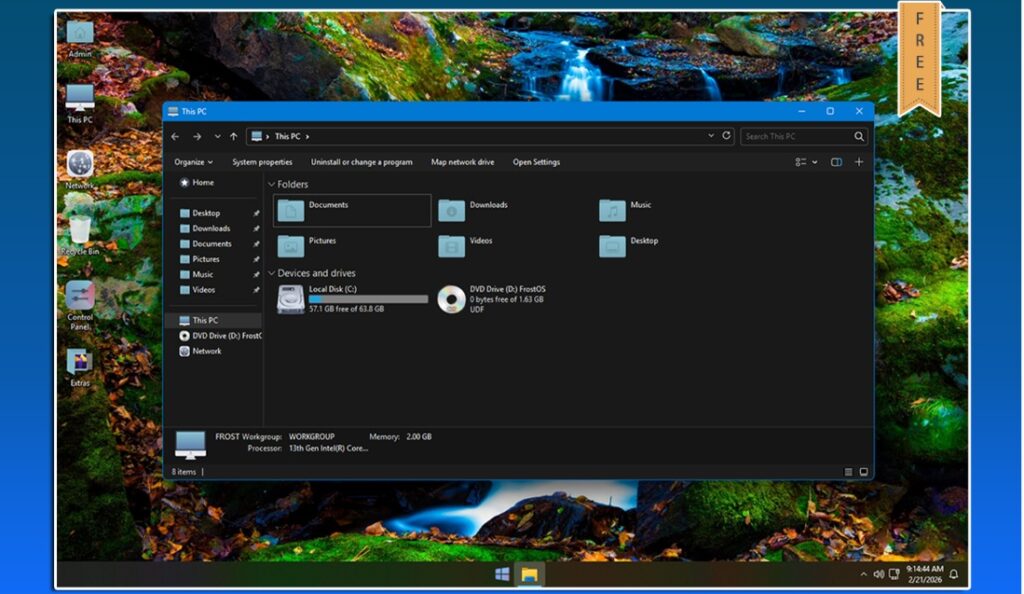The width and height of the screenshot is (1024, 594).
Task: Switch to large thumbnails view in status bar
Action: (864, 472)
